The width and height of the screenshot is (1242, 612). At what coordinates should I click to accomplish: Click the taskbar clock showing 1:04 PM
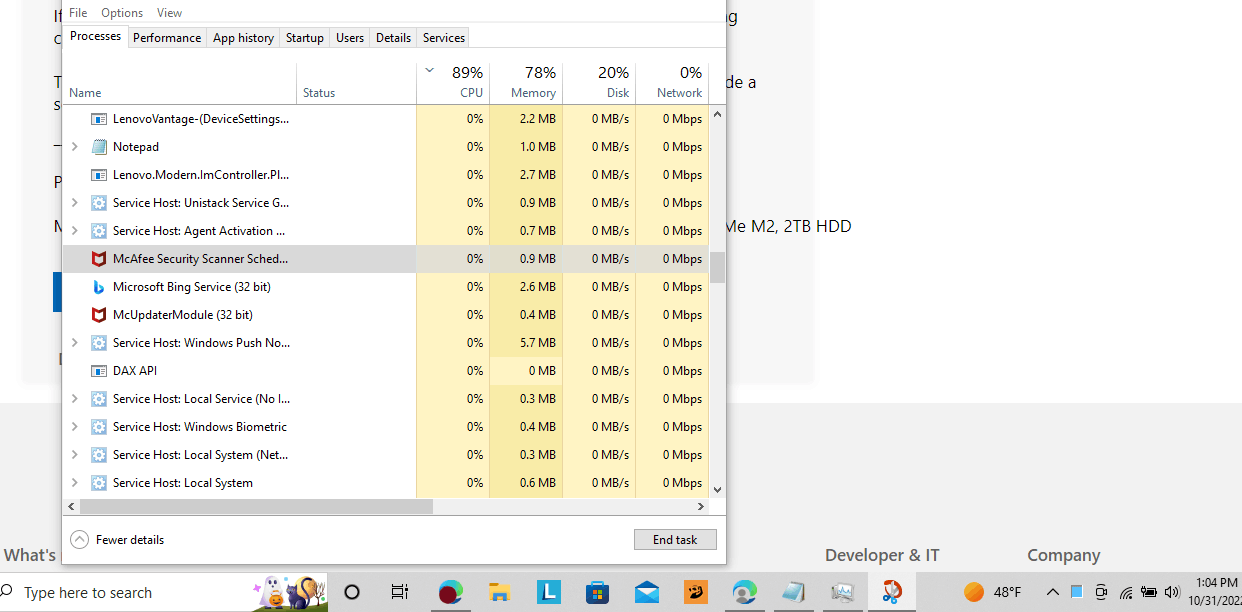[1214, 591]
